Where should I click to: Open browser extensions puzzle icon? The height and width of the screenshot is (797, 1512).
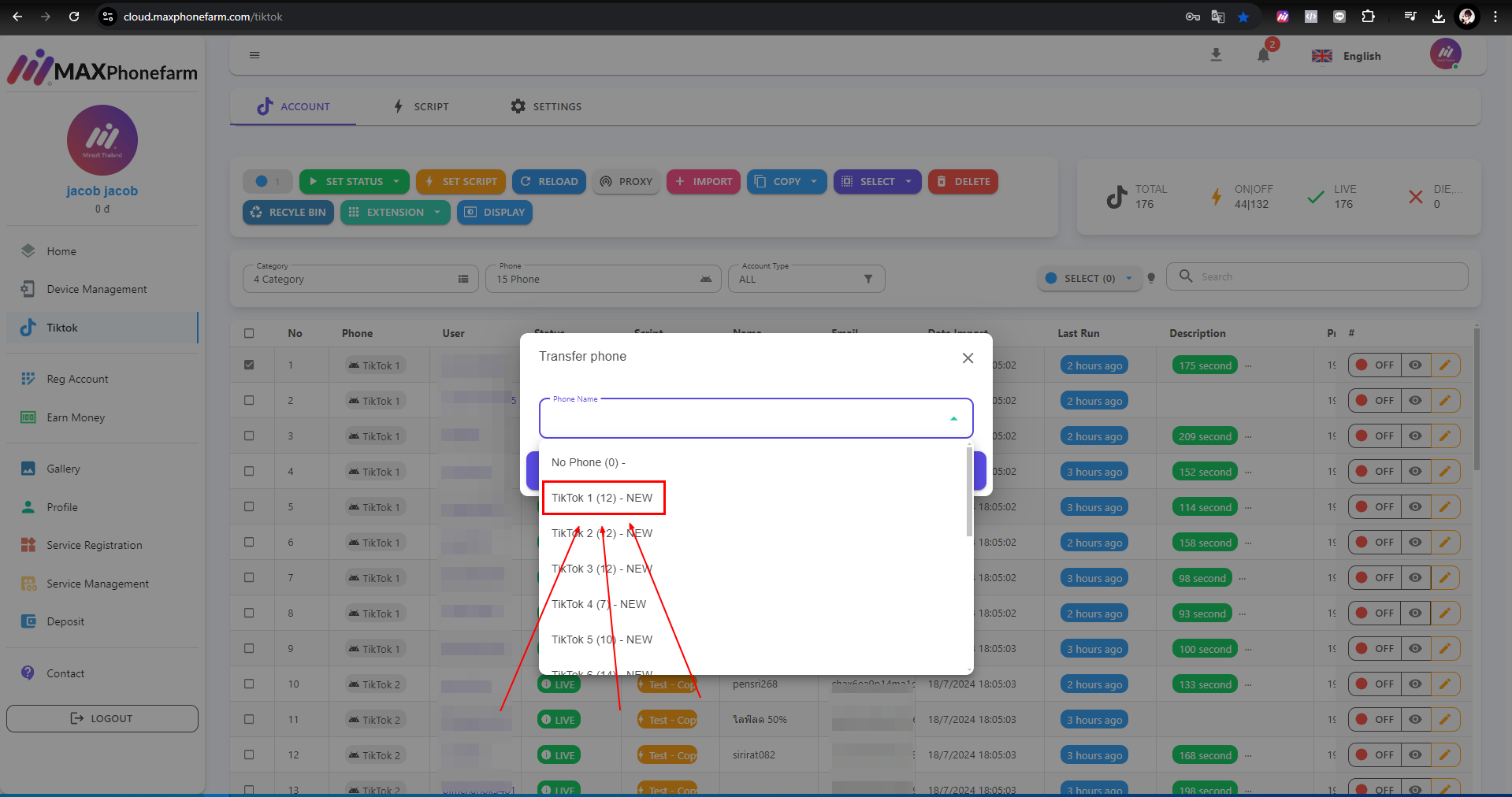click(1368, 17)
